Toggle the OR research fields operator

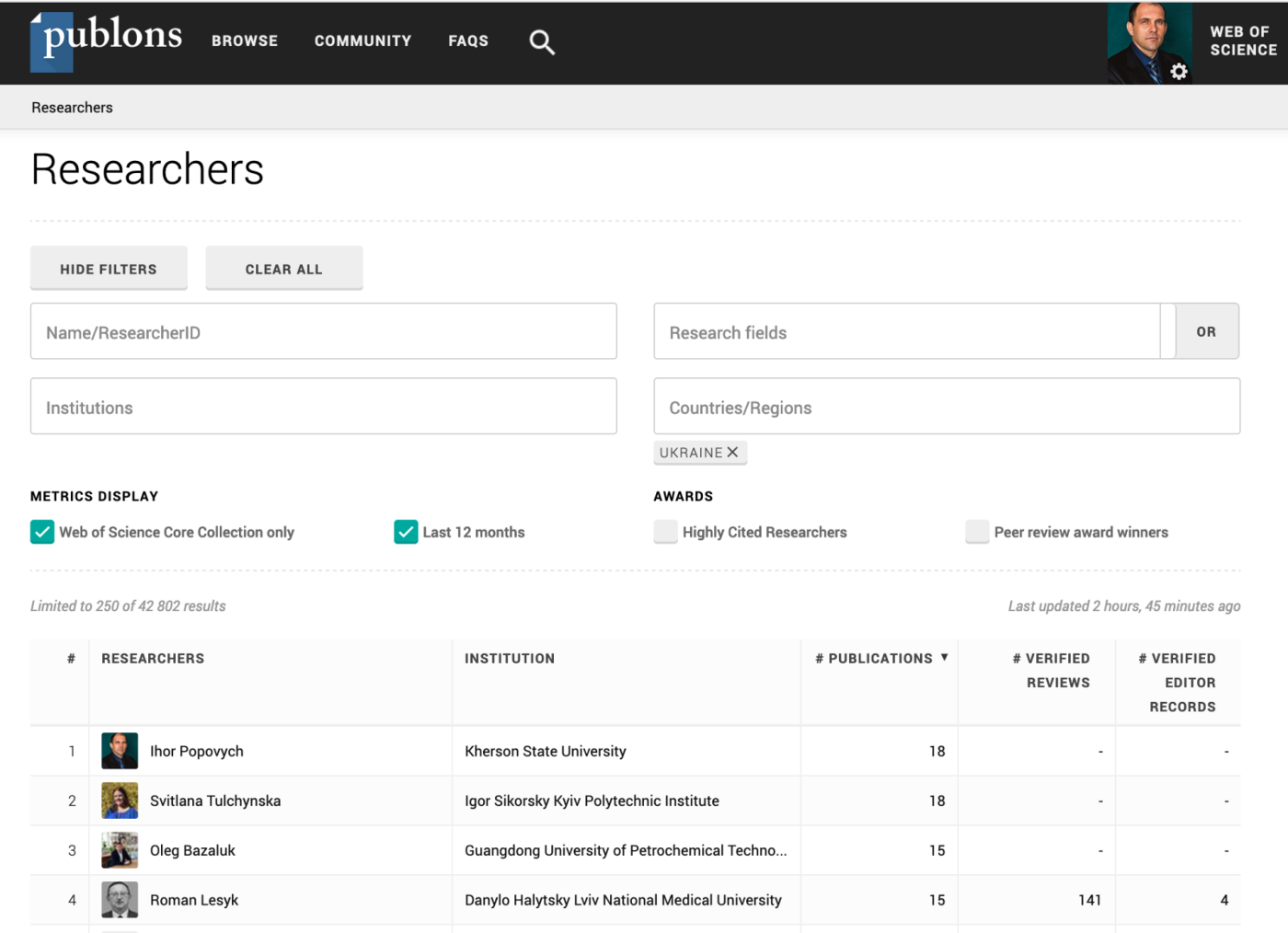[1206, 331]
